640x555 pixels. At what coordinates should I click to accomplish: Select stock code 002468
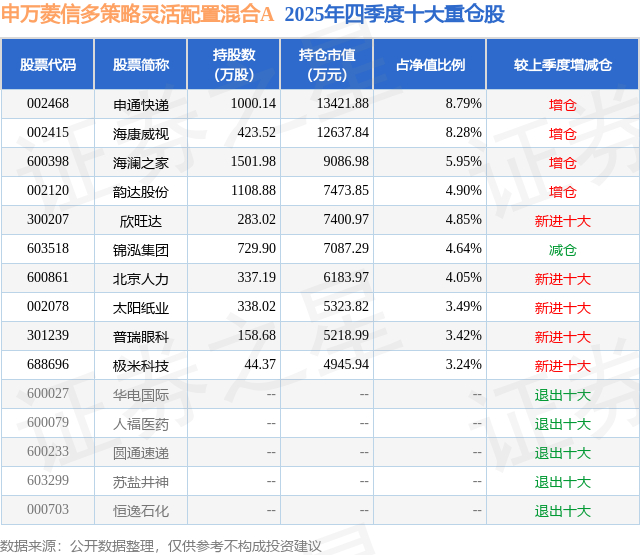pyautogui.click(x=48, y=104)
